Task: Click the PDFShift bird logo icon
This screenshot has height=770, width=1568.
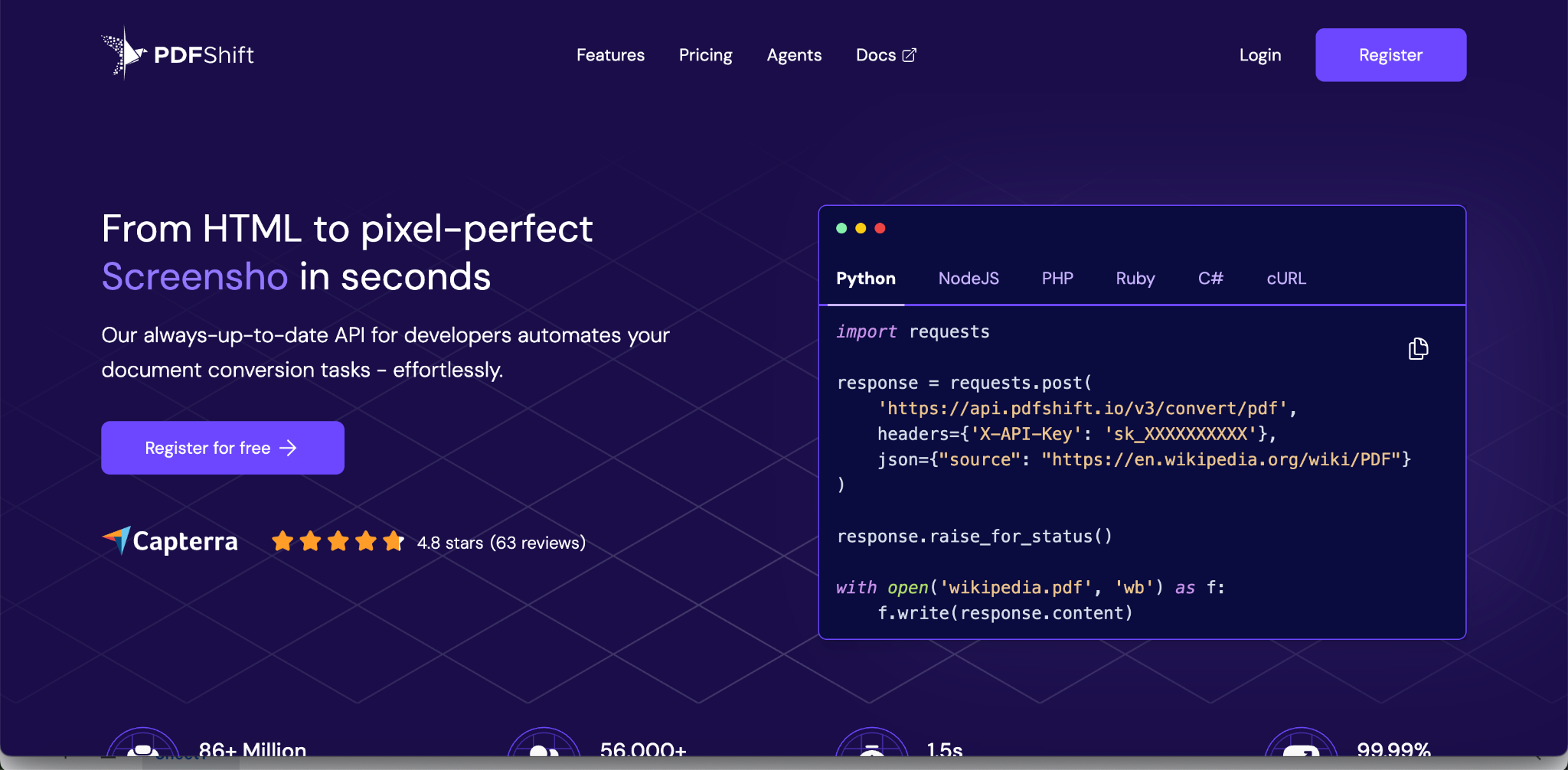Action: tap(124, 54)
